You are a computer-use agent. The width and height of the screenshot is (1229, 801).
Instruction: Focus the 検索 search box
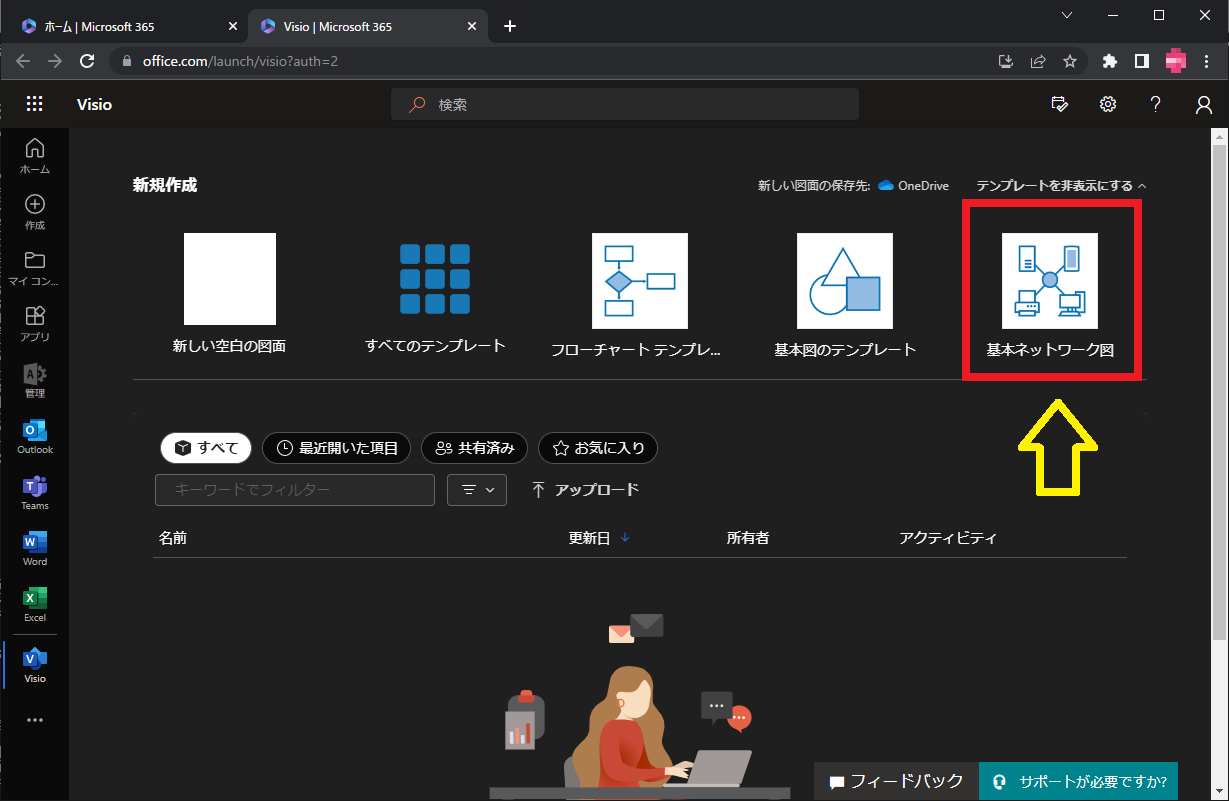coord(625,104)
